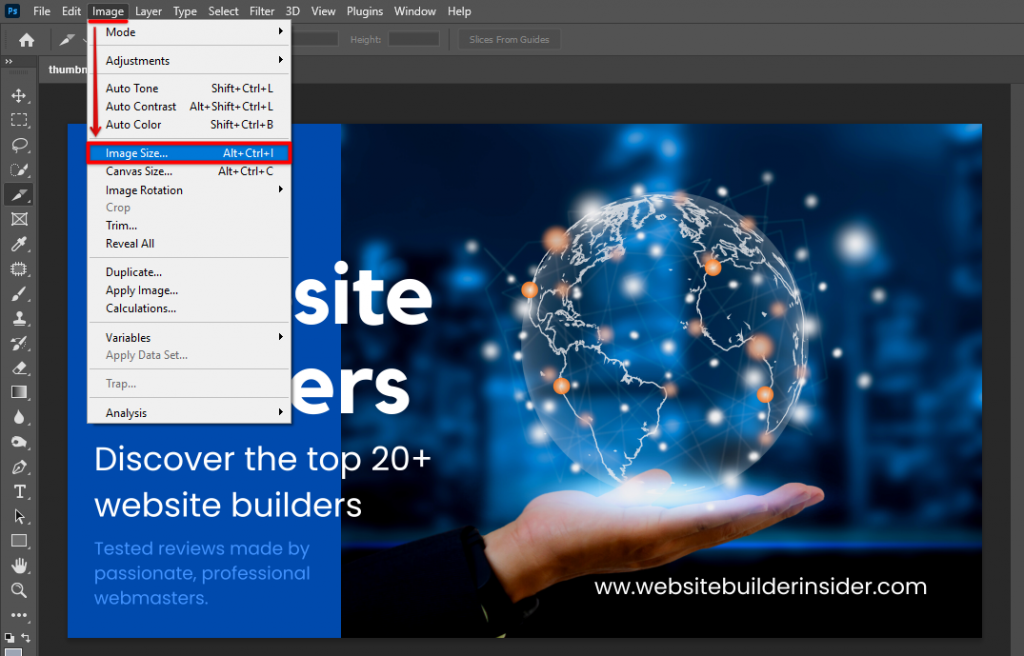1024x656 pixels.
Task: Choose Image Size from the menu
Action: point(135,152)
